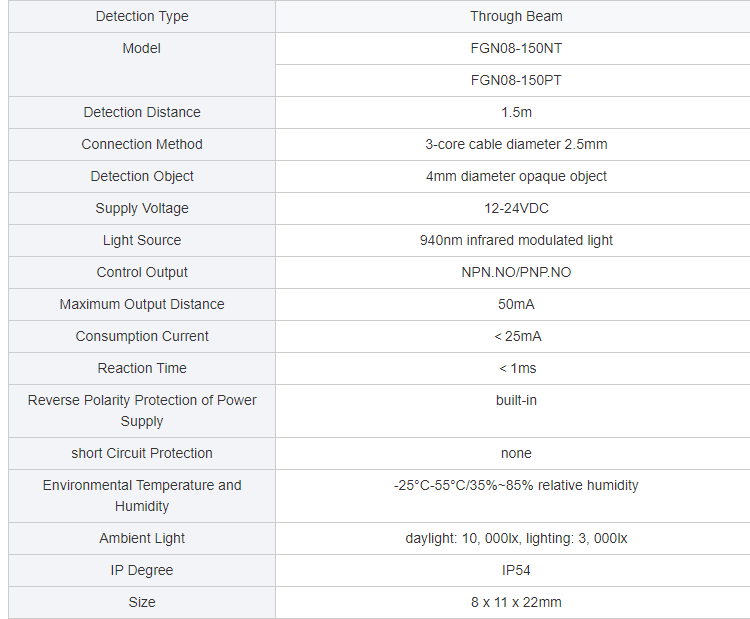The width and height of the screenshot is (750, 619).
Task: Click the Supply Voltage label
Action: click(x=142, y=209)
